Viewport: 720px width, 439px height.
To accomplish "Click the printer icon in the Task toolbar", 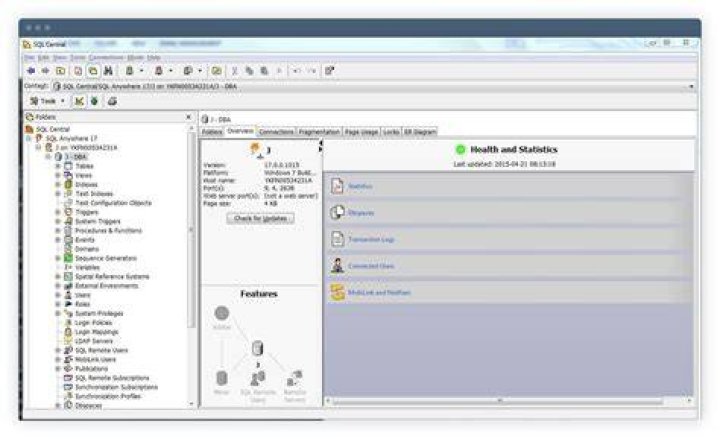I will (x=112, y=101).
